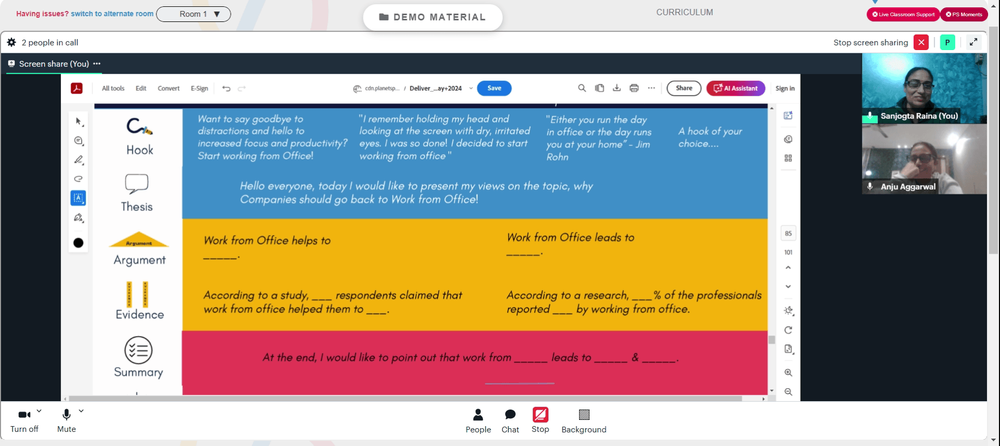Image resolution: width=1000 pixels, height=446 pixels.
Task: Open camera device options chevron
Action: pos(39,411)
